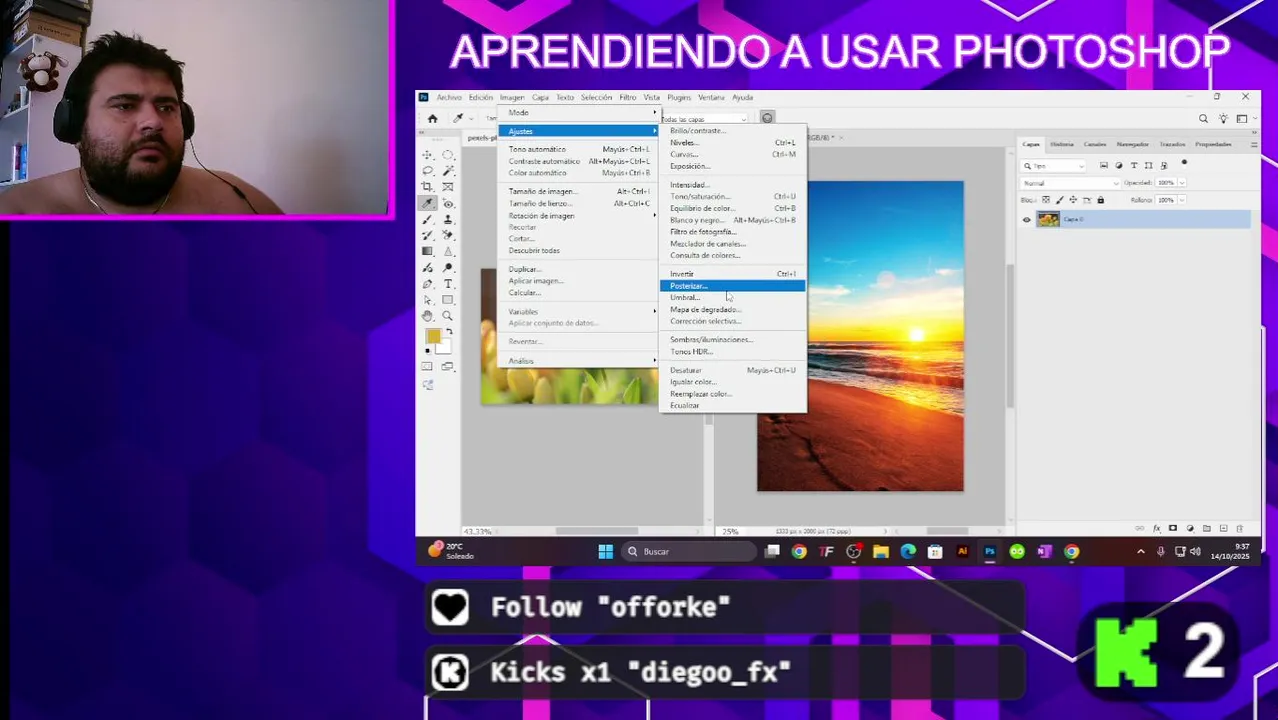Viewport: 1278px width, 720px height.
Task: Open the Layers panel hamburger menu
Action: [1254, 144]
